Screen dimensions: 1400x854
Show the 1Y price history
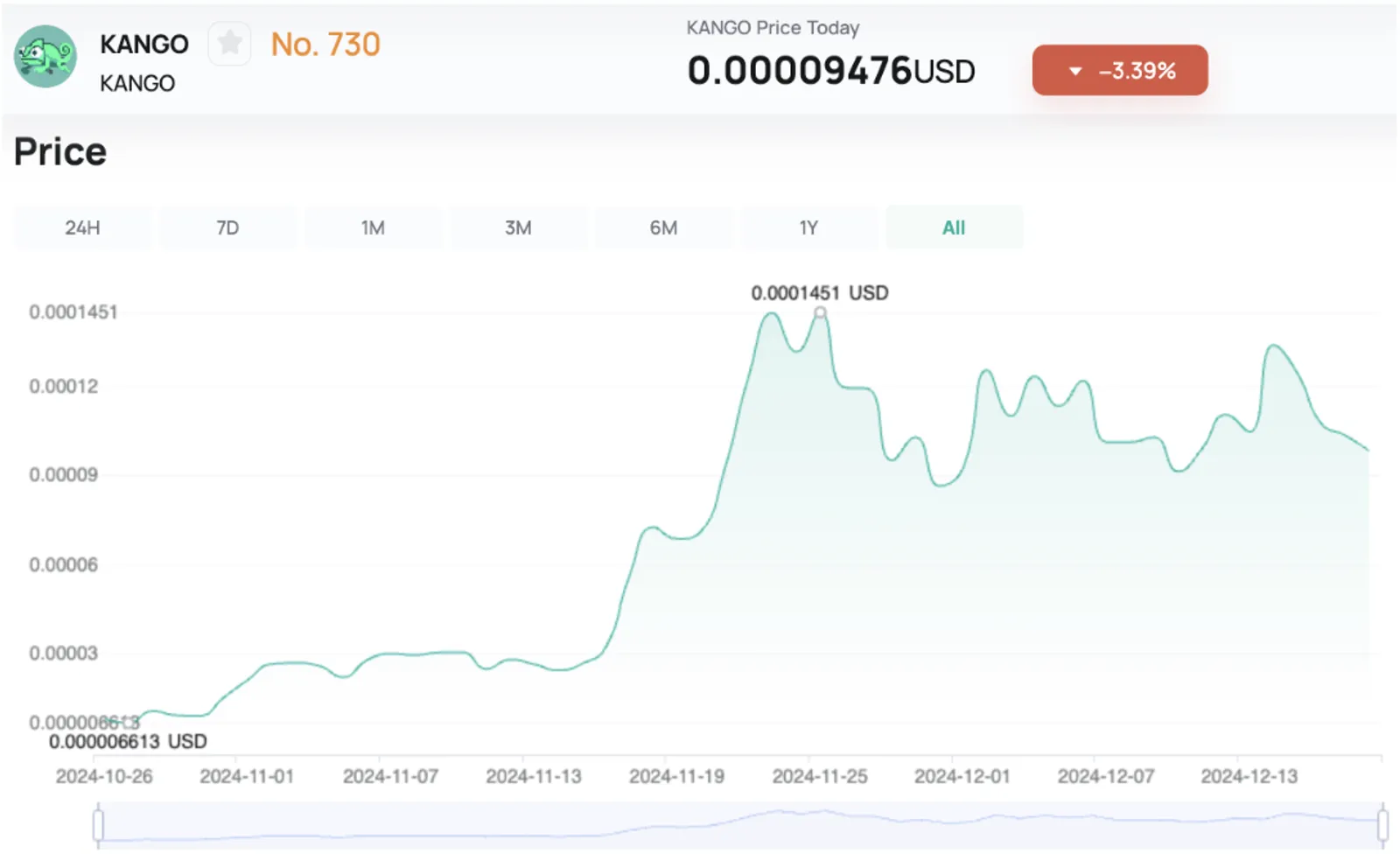pyautogui.click(x=808, y=227)
